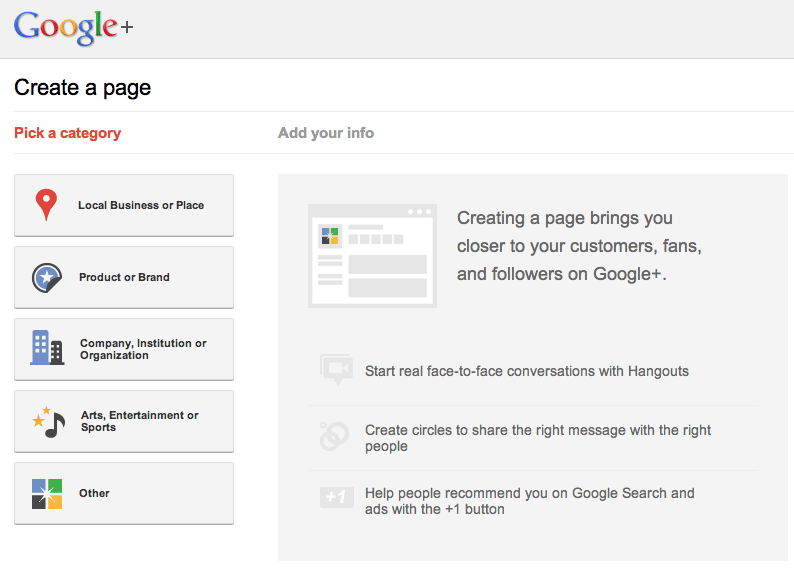The width and height of the screenshot is (794, 574).
Task: Click the Google+ logo
Action: point(73,28)
